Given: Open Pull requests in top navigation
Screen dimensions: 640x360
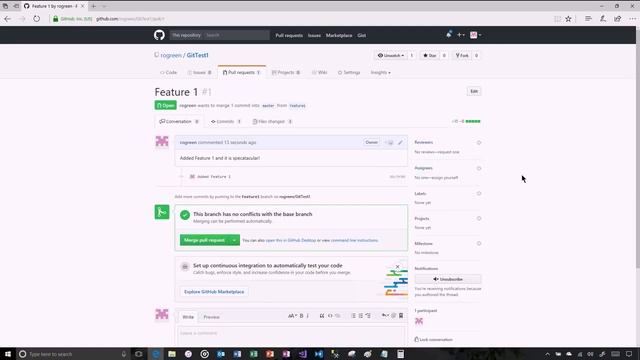Looking at the screenshot, I should pos(289,36).
